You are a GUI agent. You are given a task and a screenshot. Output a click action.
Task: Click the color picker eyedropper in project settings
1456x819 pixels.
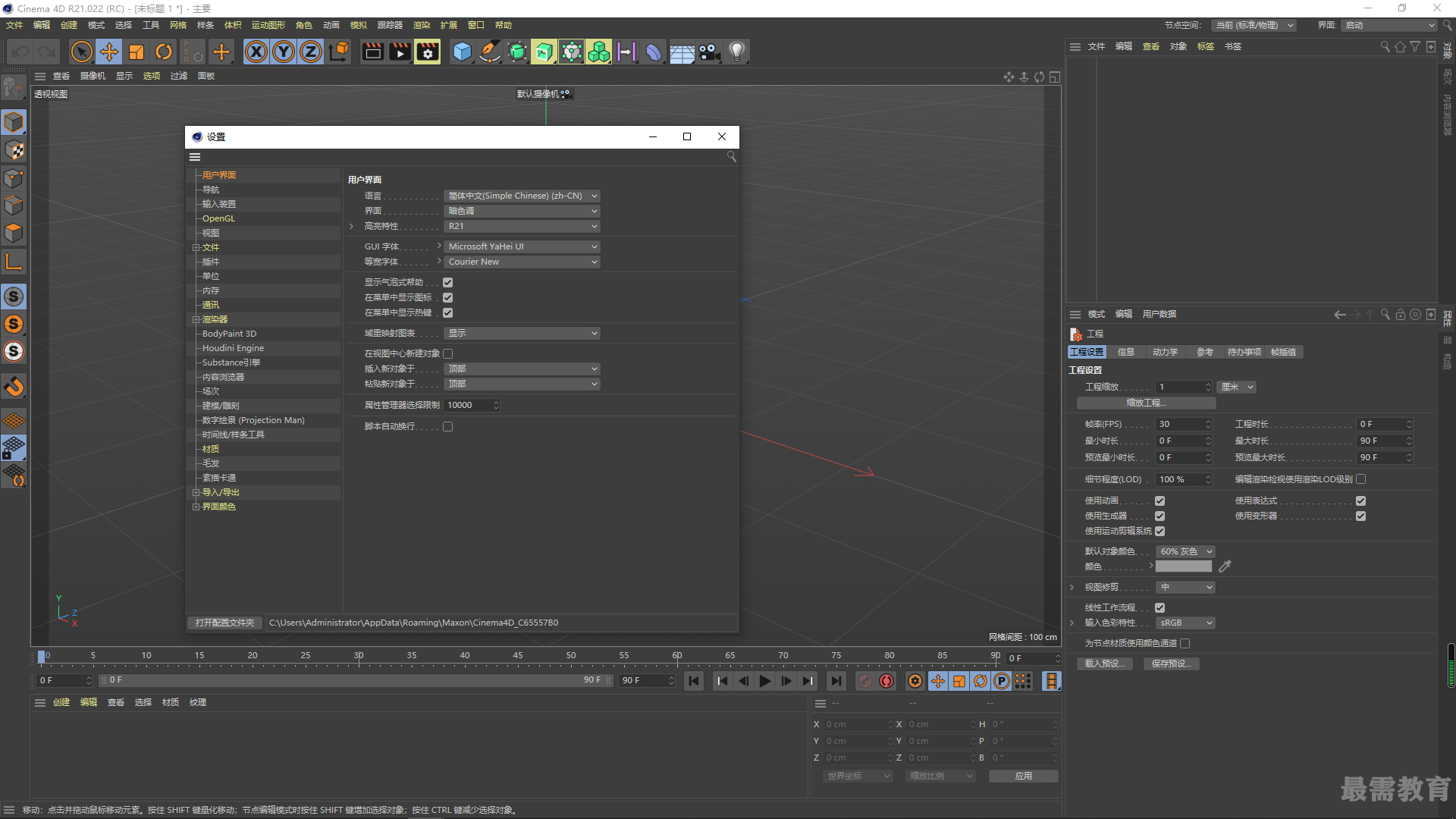pyautogui.click(x=1225, y=566)
